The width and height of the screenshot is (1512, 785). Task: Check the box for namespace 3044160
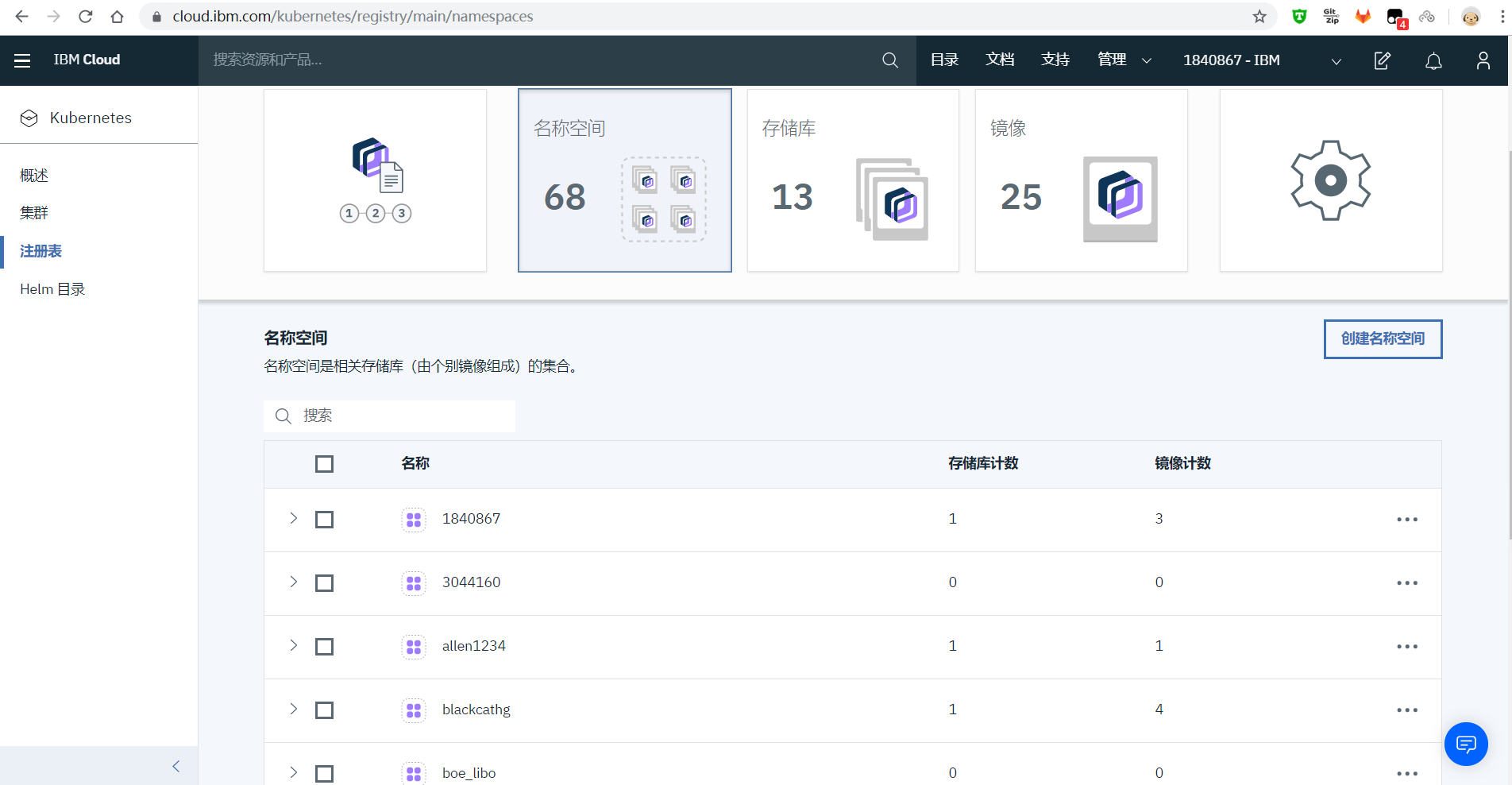324,583
